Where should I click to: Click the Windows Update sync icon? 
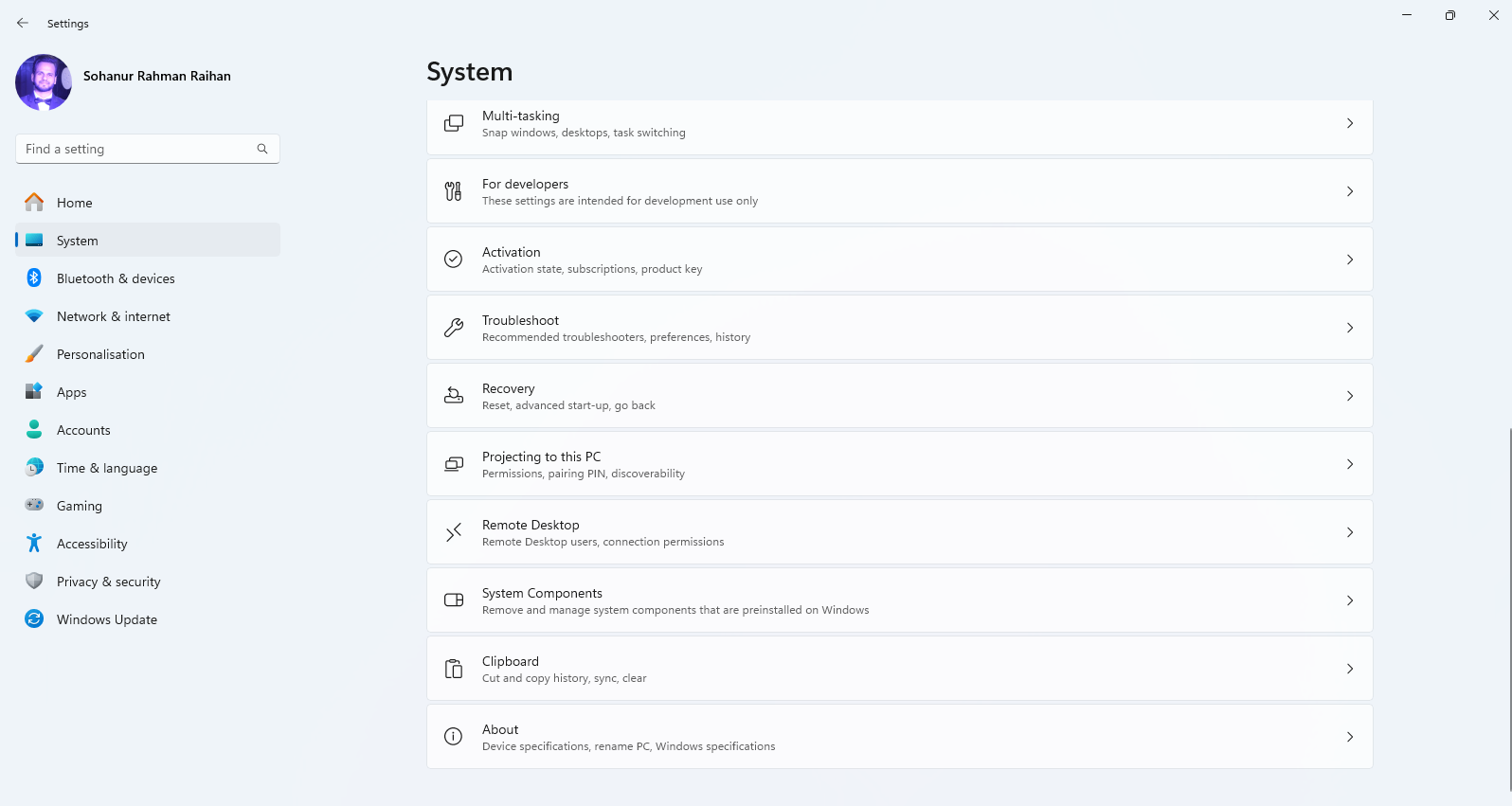pyautogui.click(x=34, y=618)
